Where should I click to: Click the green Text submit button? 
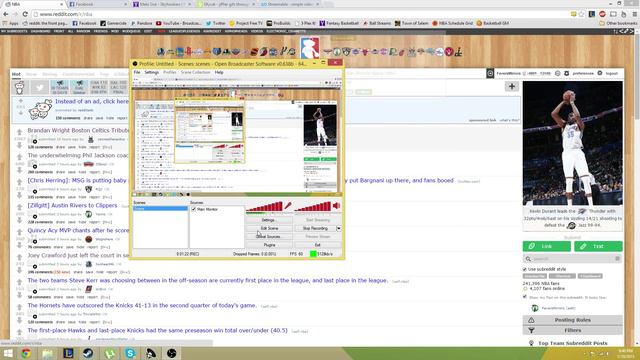pyautogui.click(x=598, y=246)
